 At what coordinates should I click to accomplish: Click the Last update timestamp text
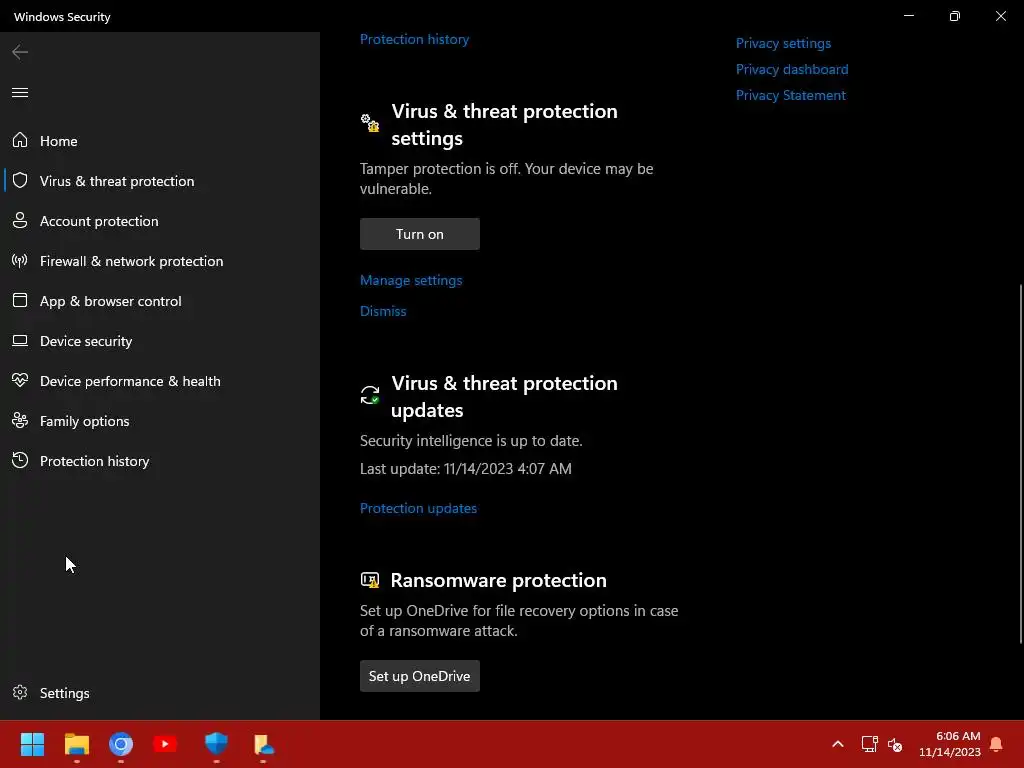[x=466, y=469]
